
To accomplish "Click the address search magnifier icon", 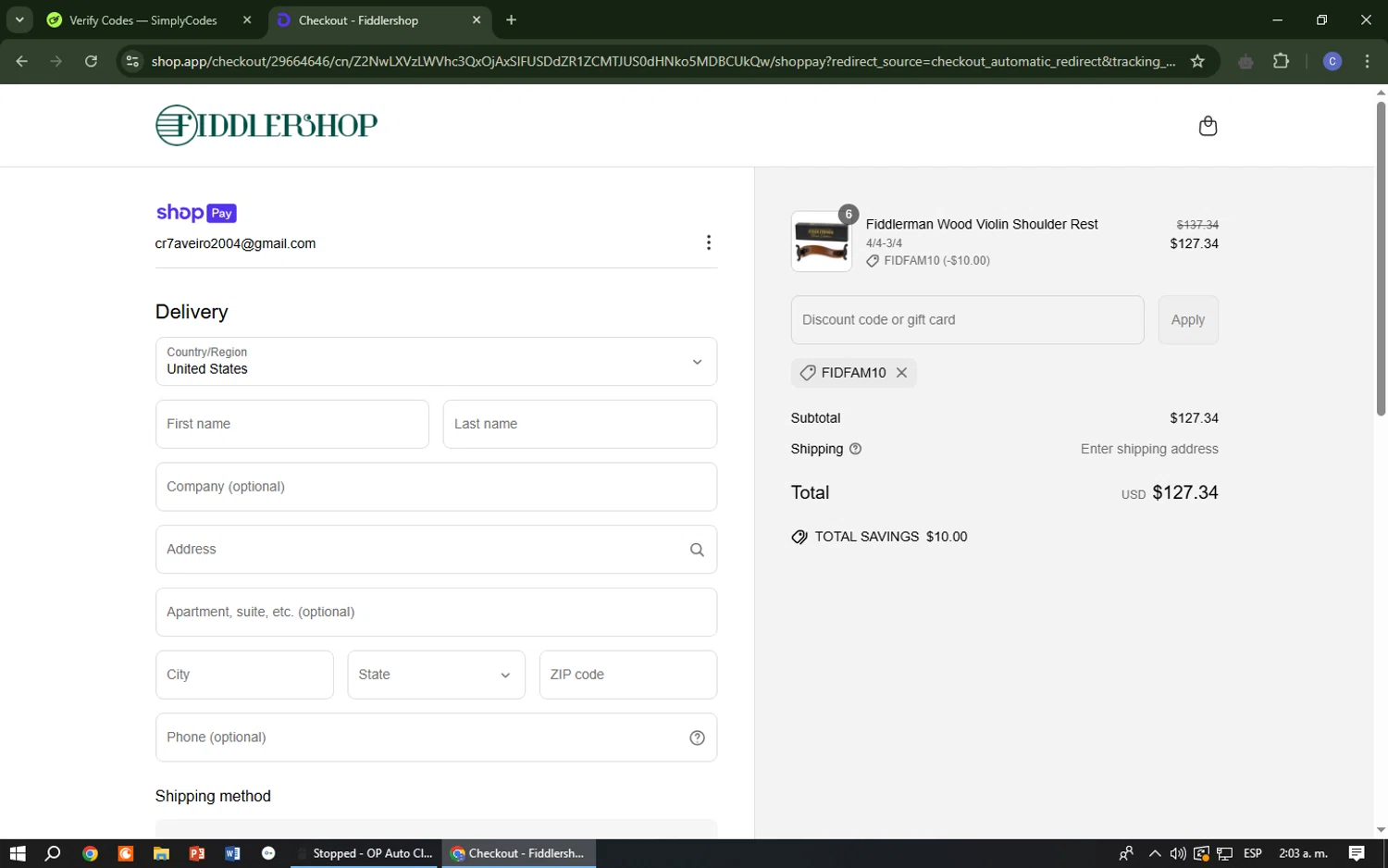I will coord(697,550).
